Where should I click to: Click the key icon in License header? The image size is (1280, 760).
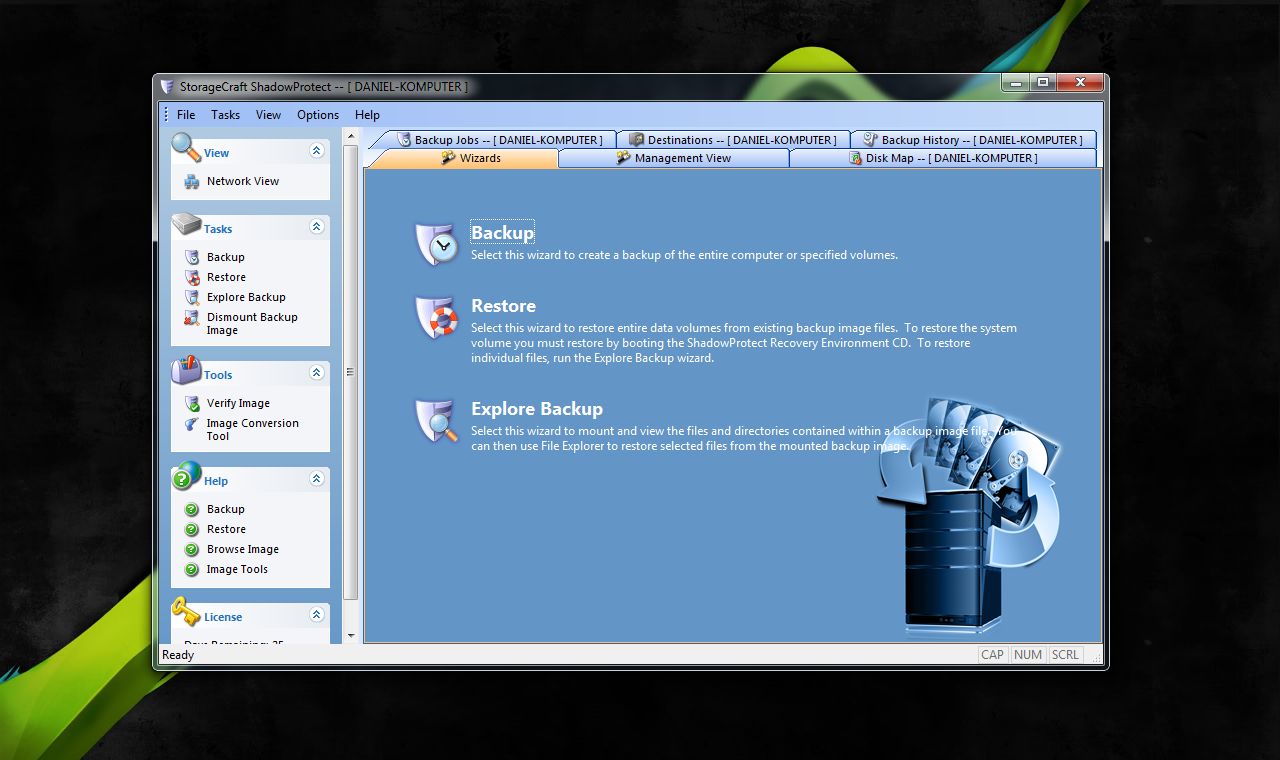tap(186, 611)
